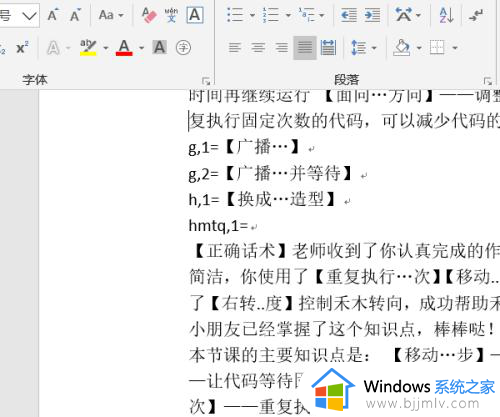This screenshot has height=417, width=500.
Task: Toggle character shading
Action: (x=159, y=48)
